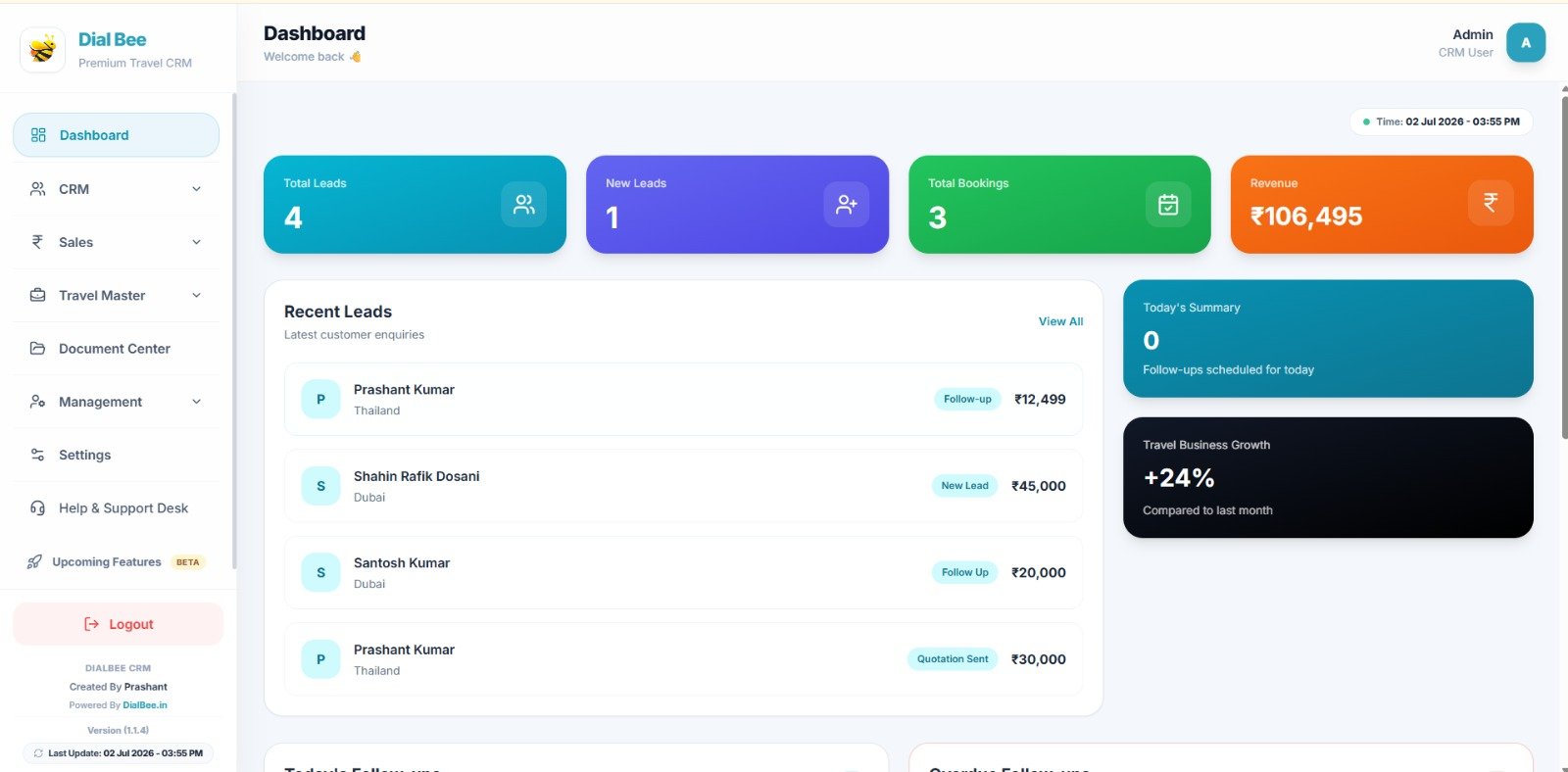Click the Admin CRM User label
1568x772 pixels.
[1466, 43]
